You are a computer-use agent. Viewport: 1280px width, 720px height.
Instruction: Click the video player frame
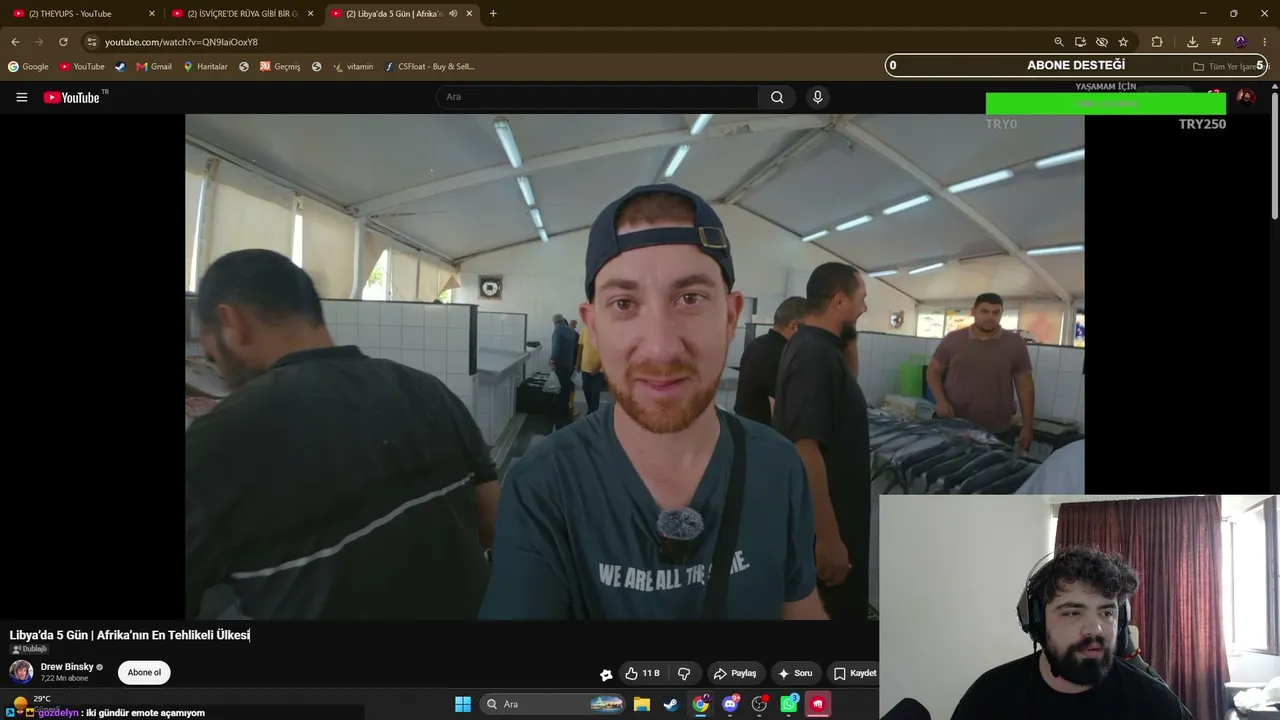point(634,366)
